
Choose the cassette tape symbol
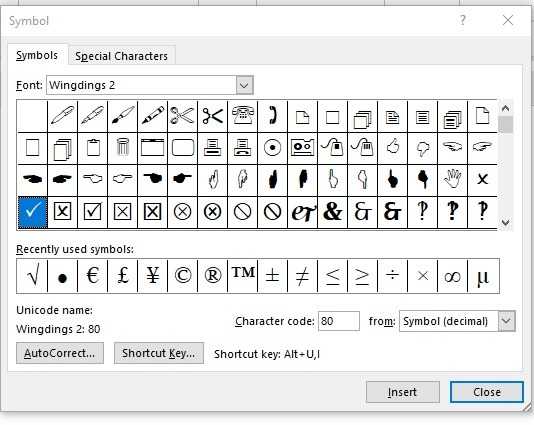[x=302, y=148]
